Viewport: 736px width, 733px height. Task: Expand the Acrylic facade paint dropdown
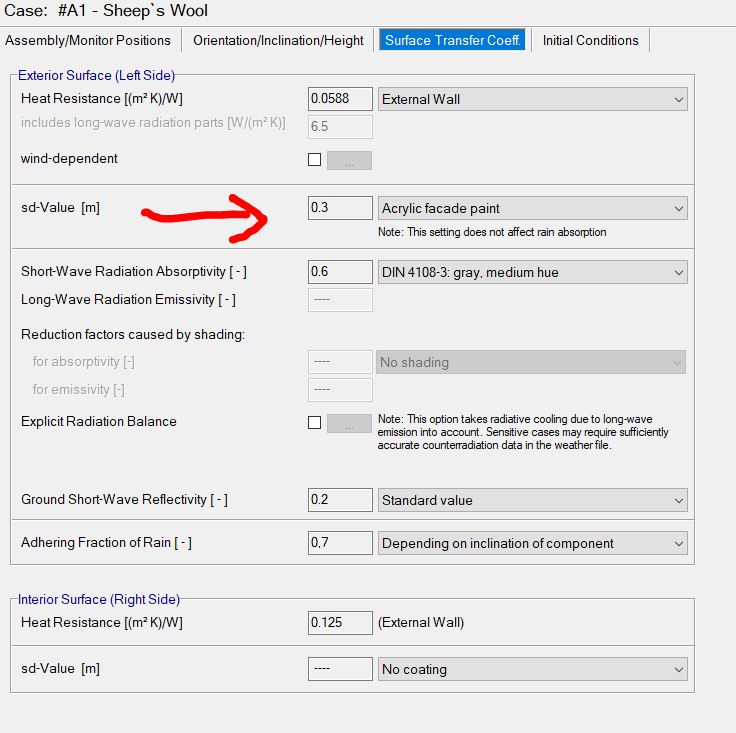(x=532, y=208)
